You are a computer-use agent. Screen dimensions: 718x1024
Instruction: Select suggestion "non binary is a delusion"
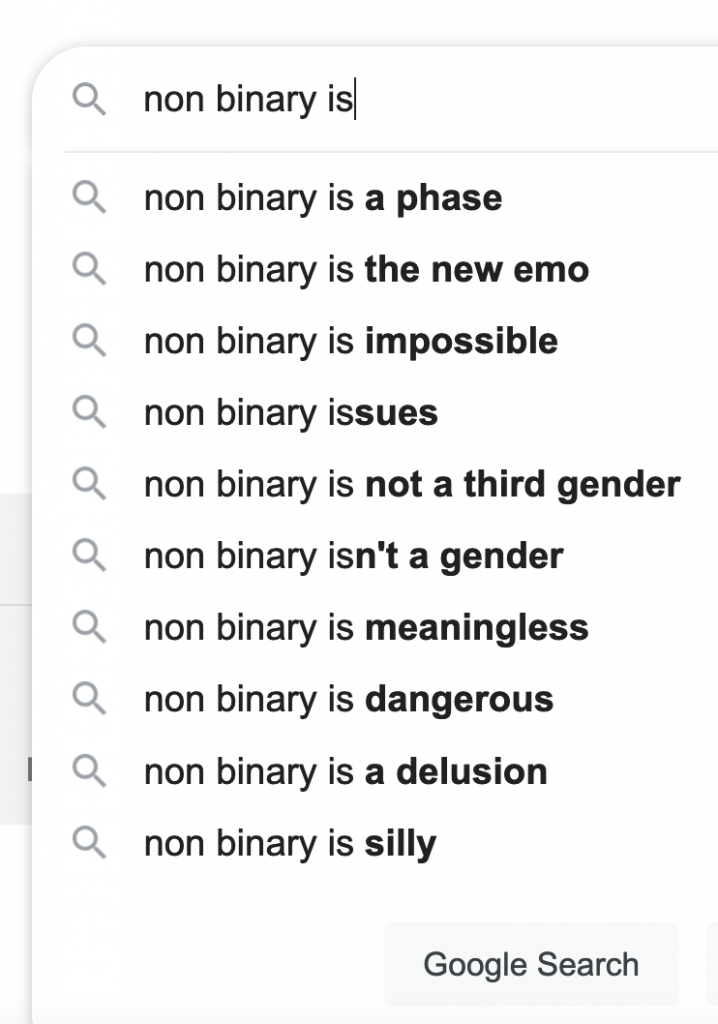coord(345,772)
